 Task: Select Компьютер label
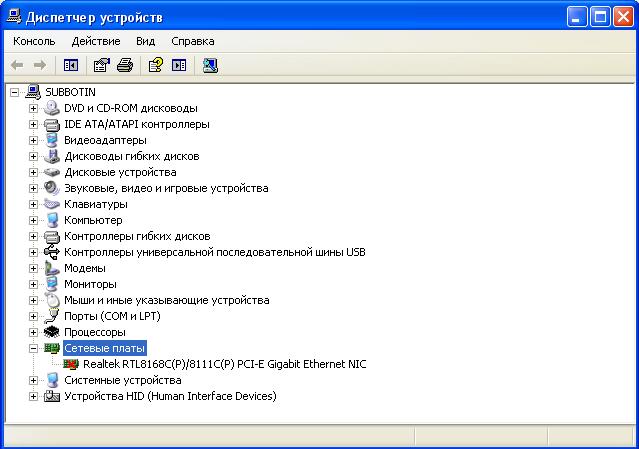click(x=93, y=220)
